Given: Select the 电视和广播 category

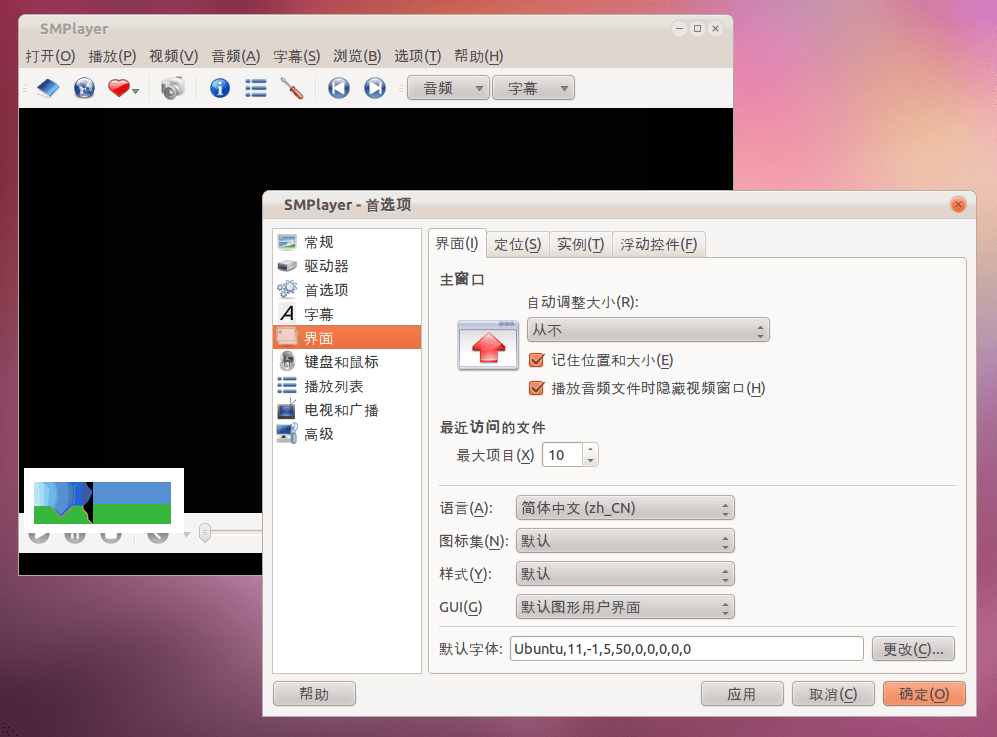Looking at the screenshot, I should pyautogui.click(x=347, y=410).
